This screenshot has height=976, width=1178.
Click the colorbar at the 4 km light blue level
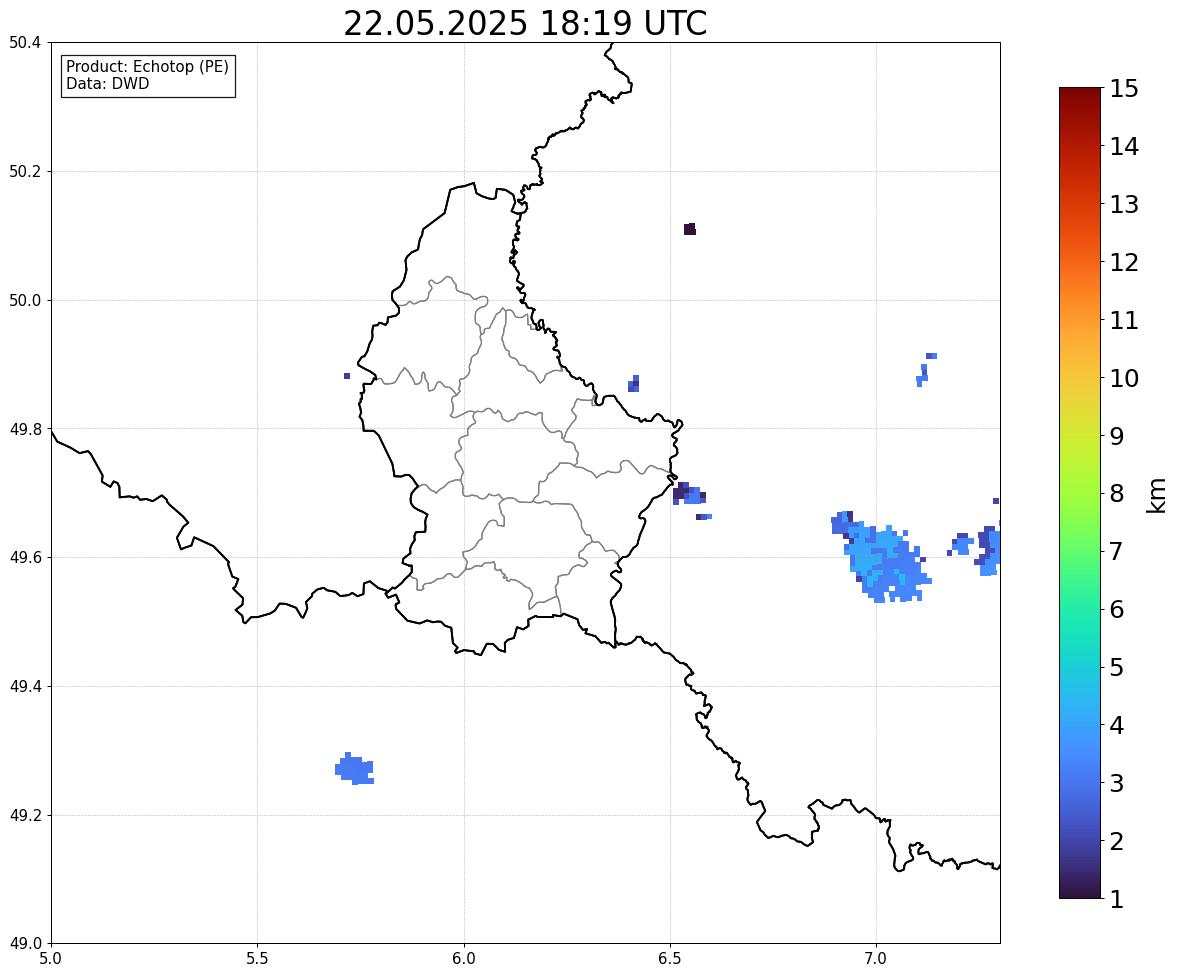[x=1080, y=725]
